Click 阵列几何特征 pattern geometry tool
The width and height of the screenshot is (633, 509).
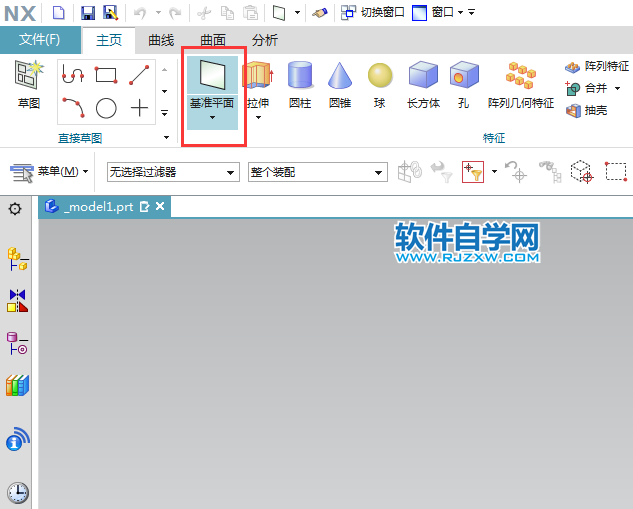521,85
